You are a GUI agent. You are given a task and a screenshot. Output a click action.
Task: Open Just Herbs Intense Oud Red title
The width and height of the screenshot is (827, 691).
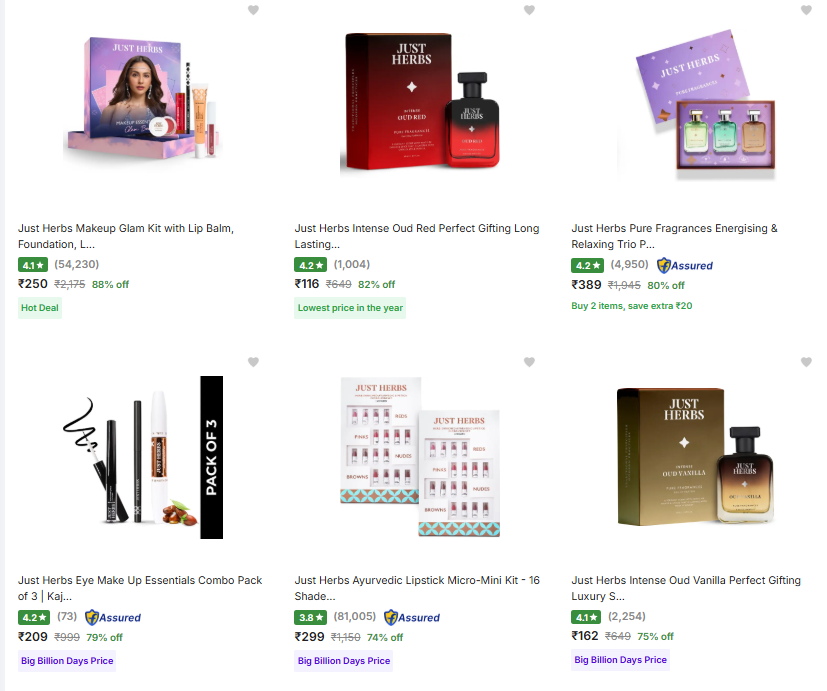(417, 236)
